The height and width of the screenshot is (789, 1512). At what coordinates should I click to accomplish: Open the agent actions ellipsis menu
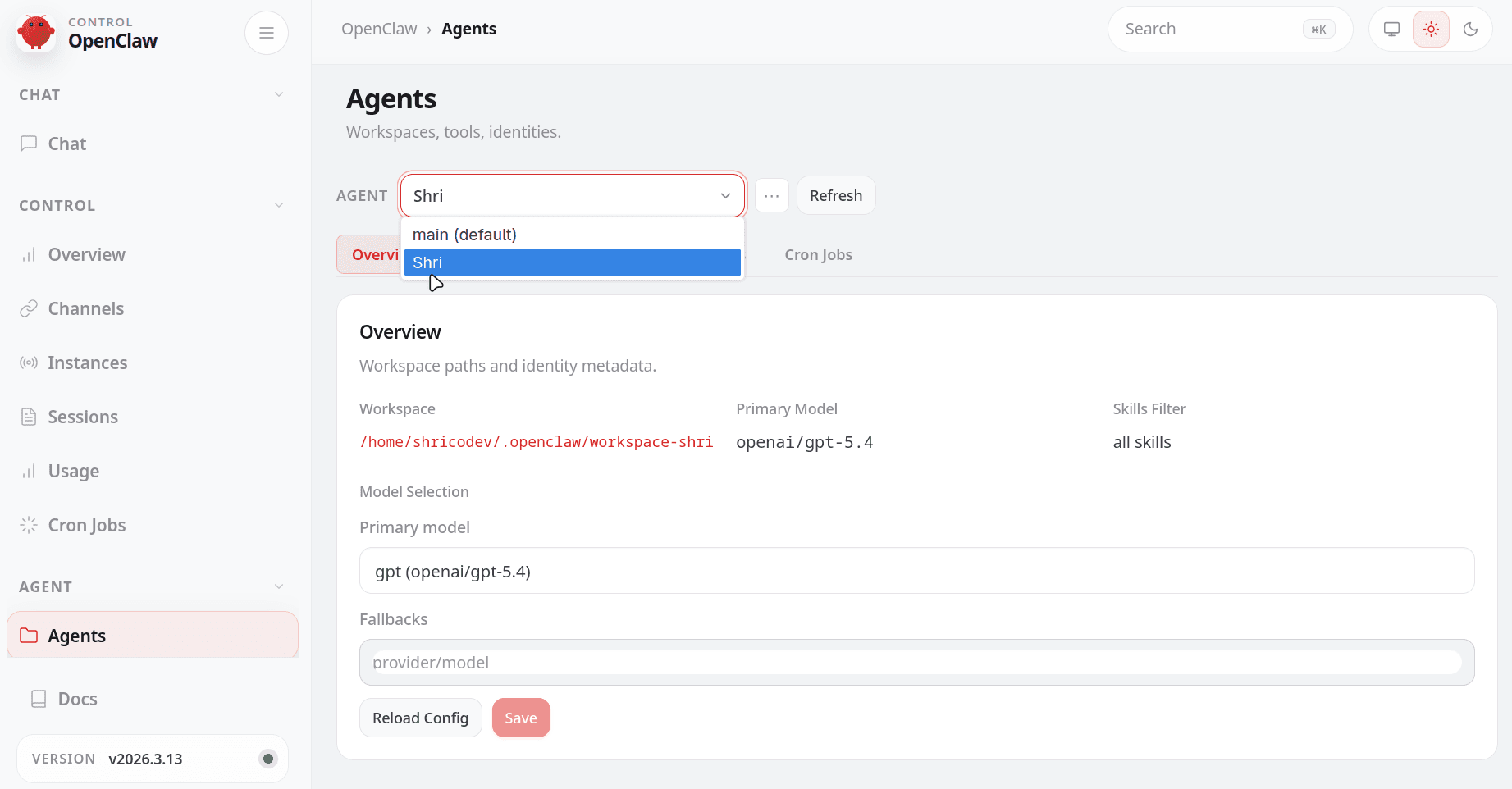[x=772, y=196]
